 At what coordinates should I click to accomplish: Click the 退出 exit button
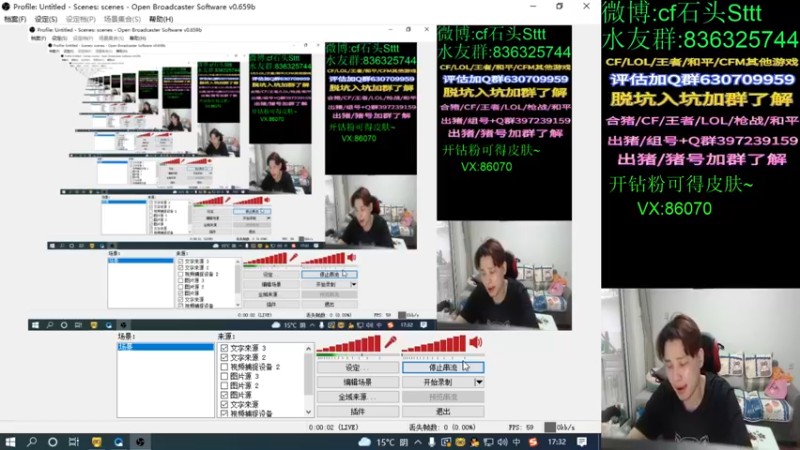443,411
